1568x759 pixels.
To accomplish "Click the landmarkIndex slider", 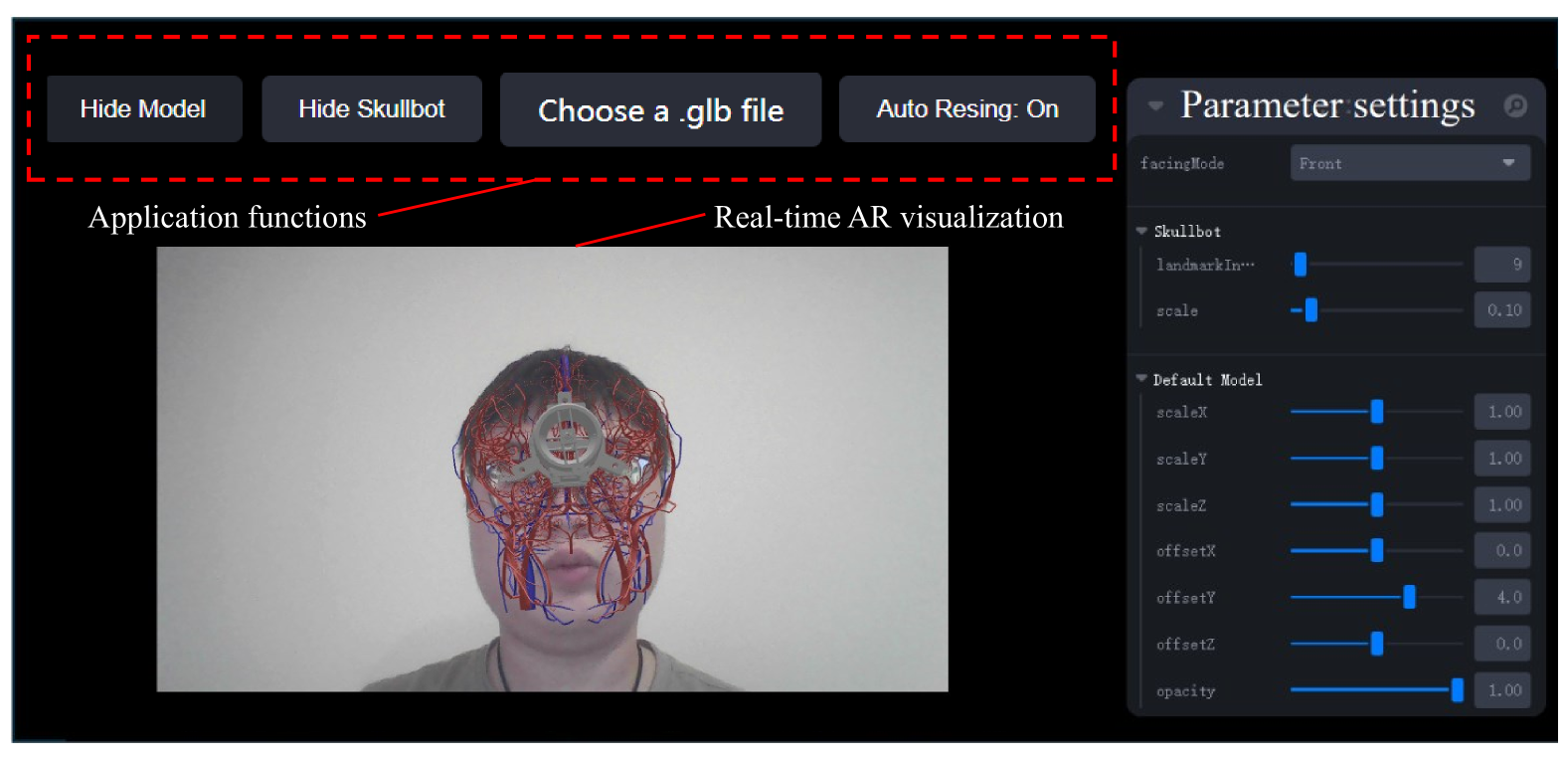I will click(1377, 265).
